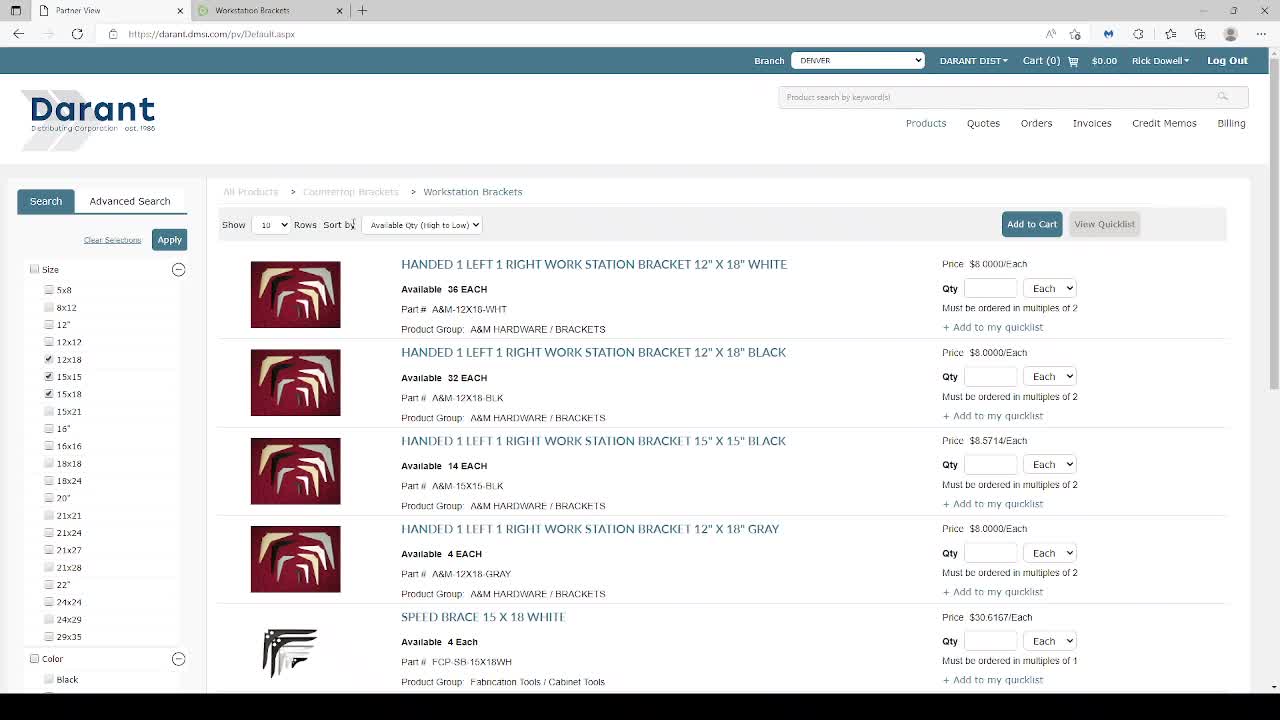This screenshot has height=720, width=1280.
Task: Check the 15x21 size filter
Action: pyautogui.click(x=49, y=411)
